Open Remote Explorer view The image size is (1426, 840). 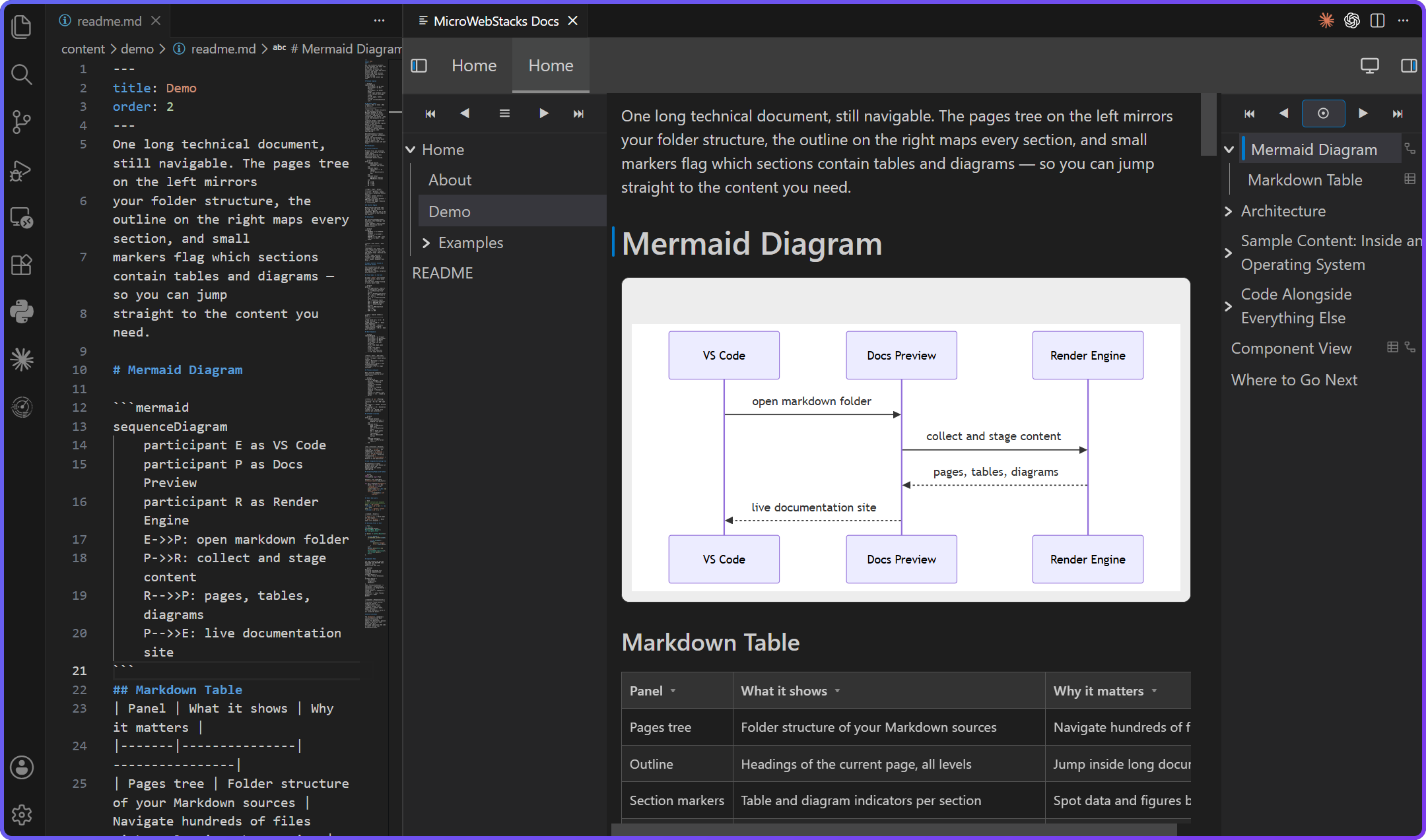point(22,218)
